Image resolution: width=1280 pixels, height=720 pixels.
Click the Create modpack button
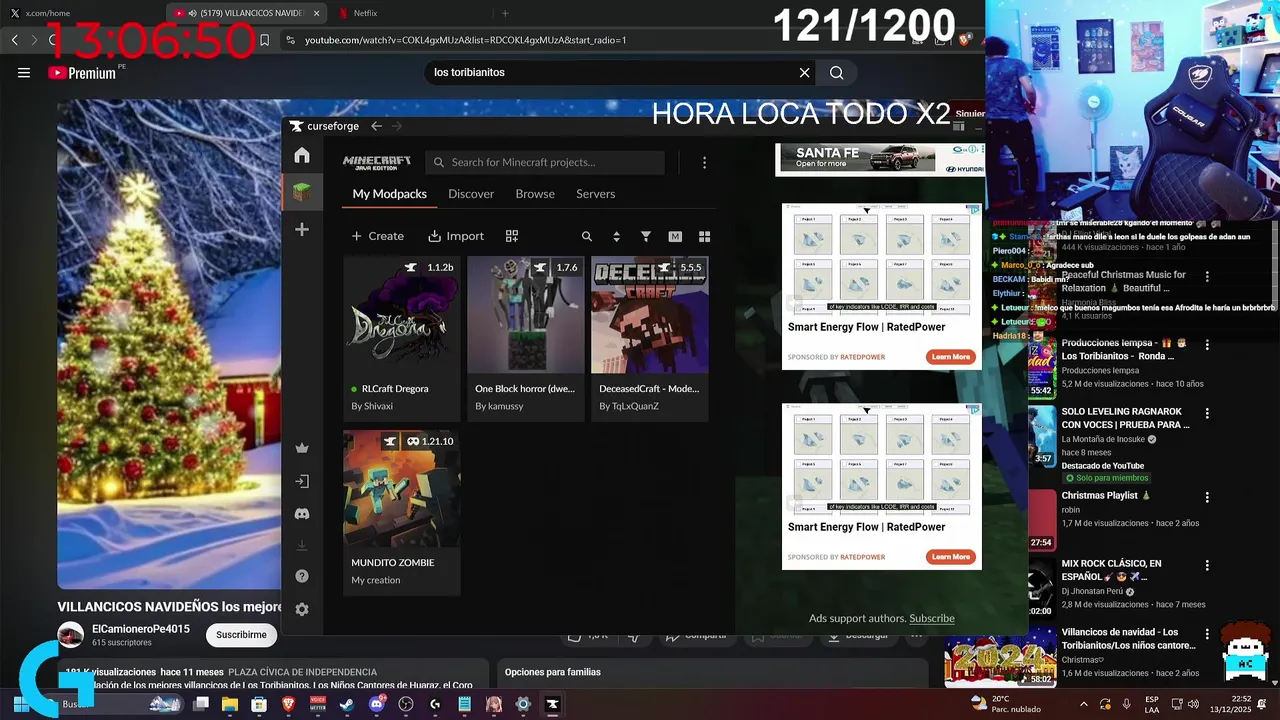[377, 236]
